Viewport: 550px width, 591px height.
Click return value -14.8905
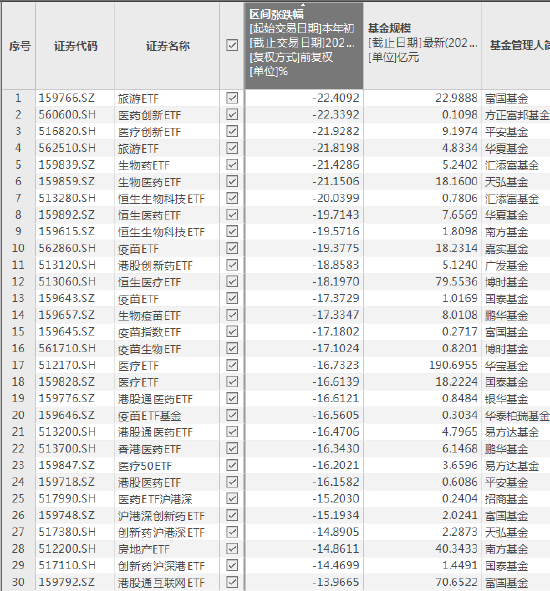pos(336,532)
